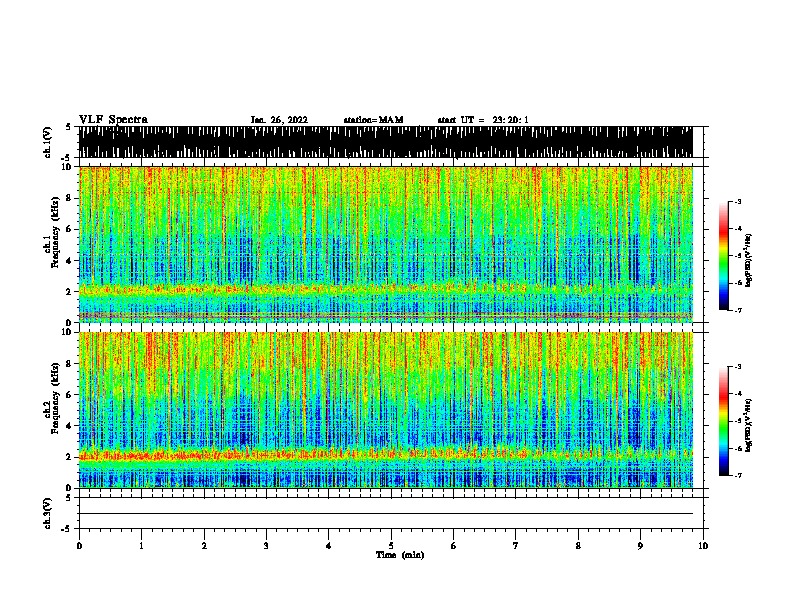Click the red 2 kHz band in ch.2 spectrogram
792x612 pixels.
(386, 455)
